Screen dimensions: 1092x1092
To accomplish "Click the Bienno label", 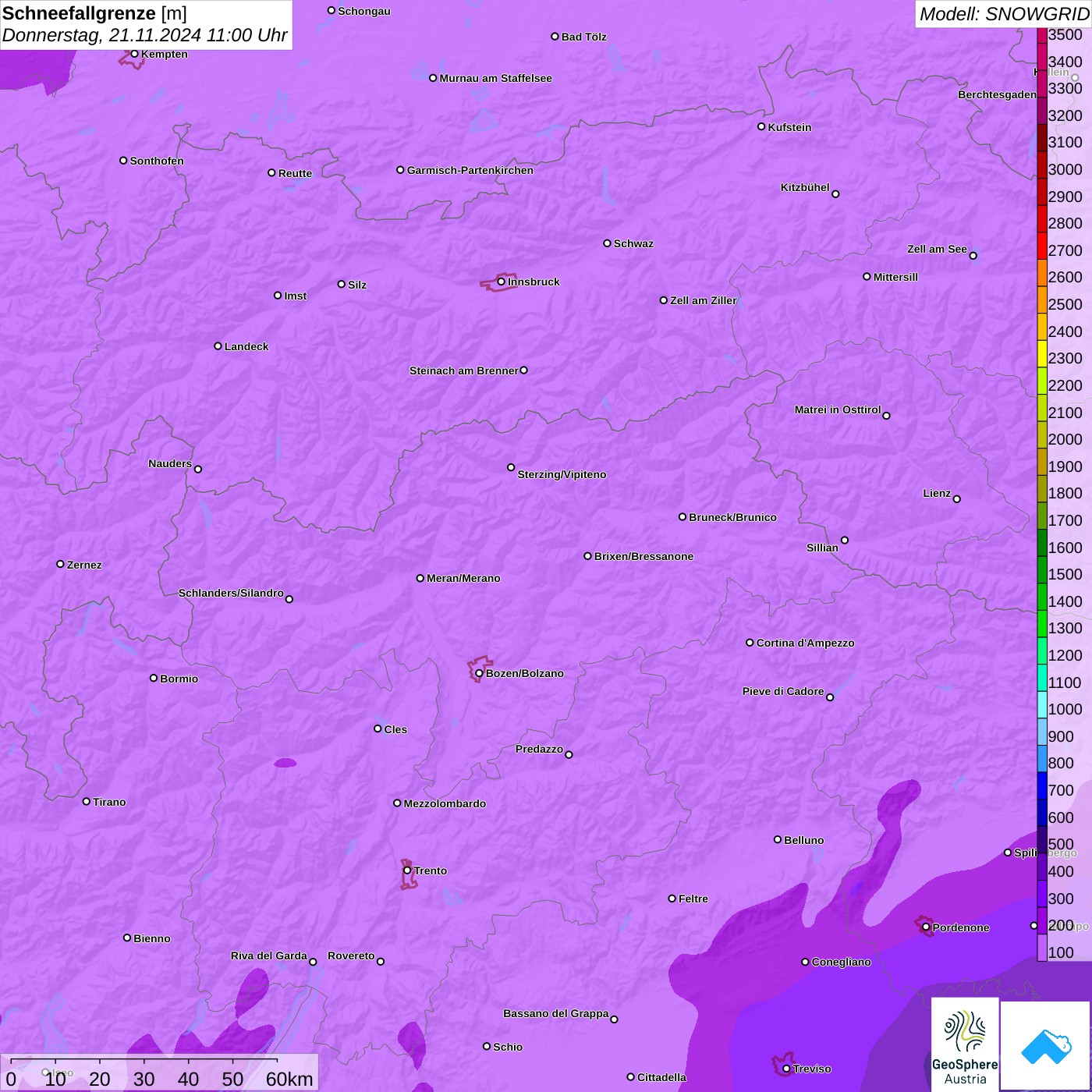I will [x=152, y=938].
